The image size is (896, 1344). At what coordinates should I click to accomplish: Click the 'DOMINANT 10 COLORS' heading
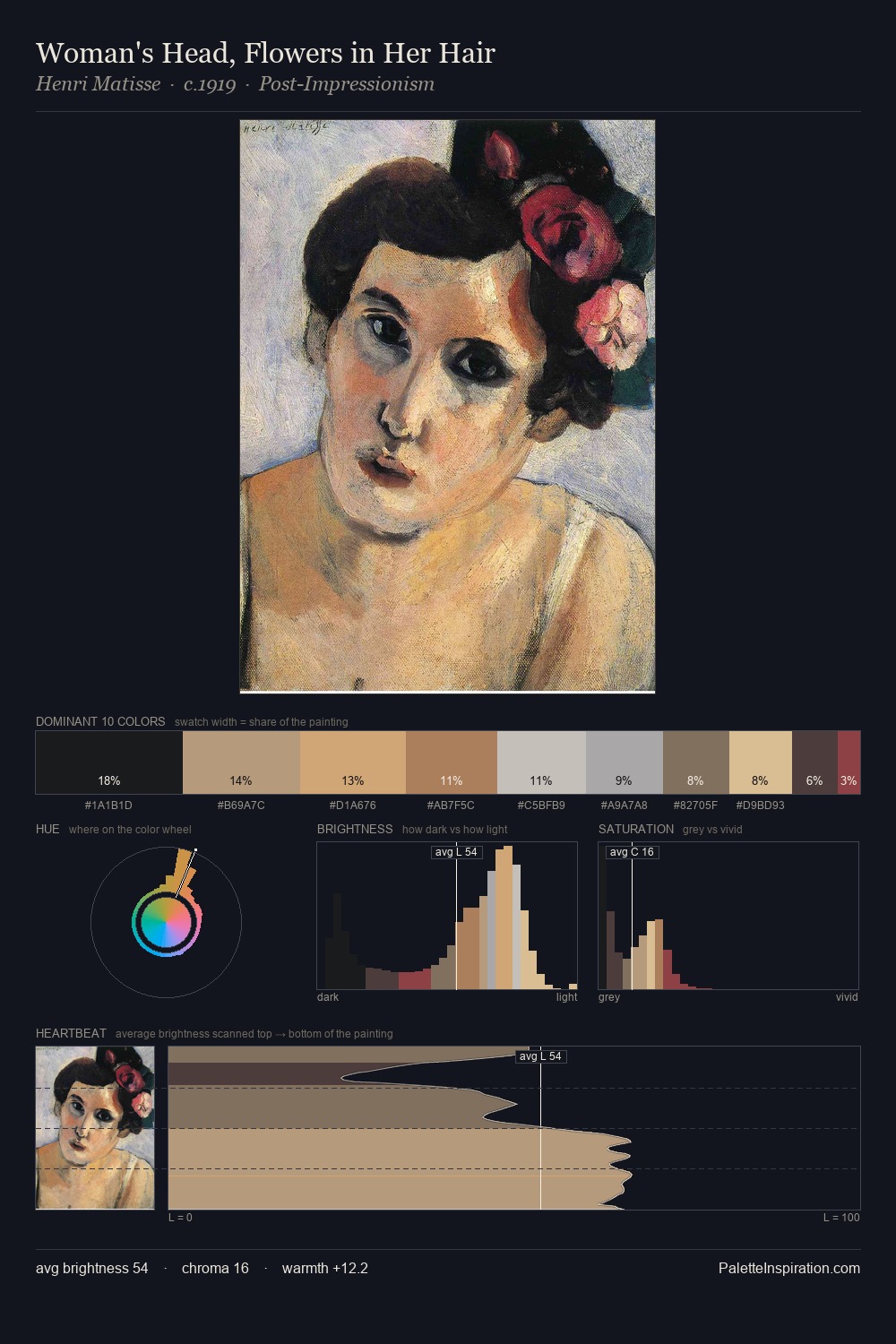pos(100,721)
